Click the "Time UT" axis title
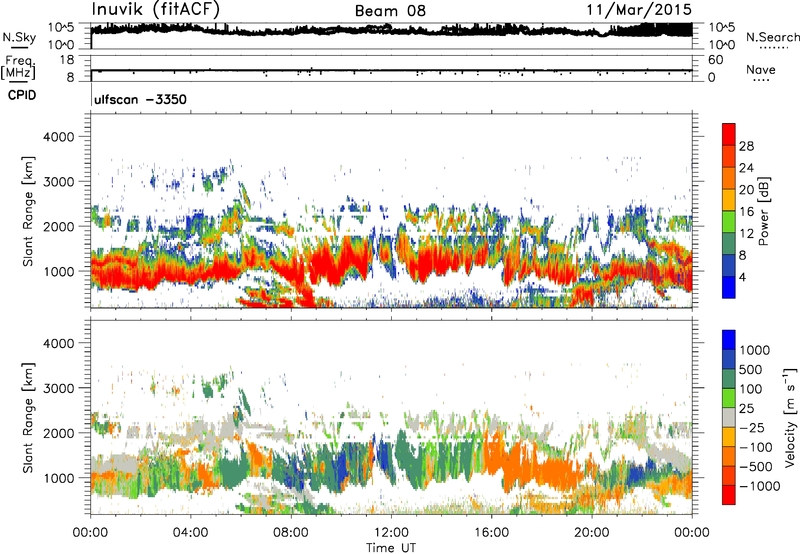This screenshot has height=554, width=800. click(391, 548)
